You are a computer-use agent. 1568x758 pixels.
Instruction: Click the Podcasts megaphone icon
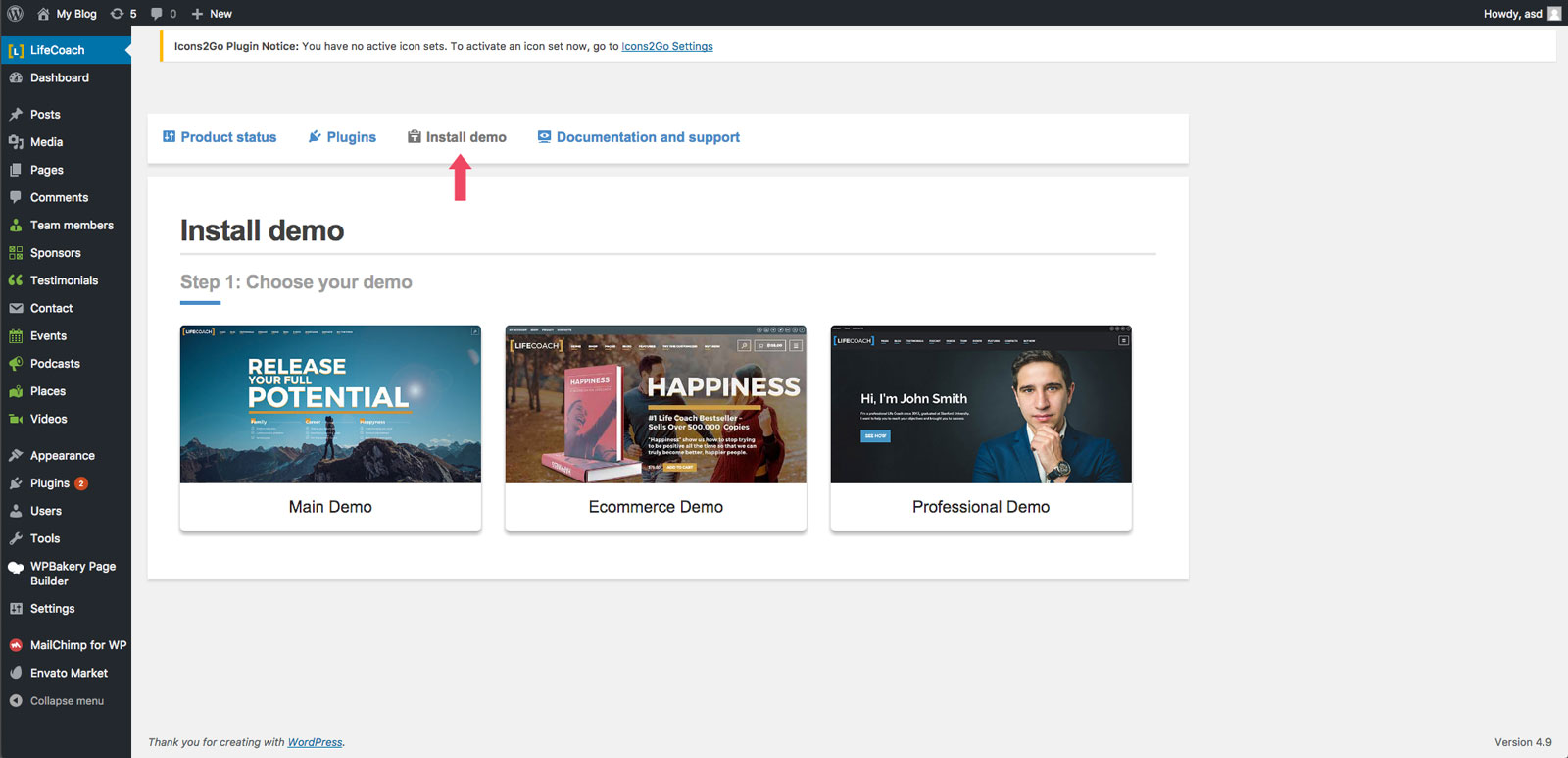click(x=16, y=363)
